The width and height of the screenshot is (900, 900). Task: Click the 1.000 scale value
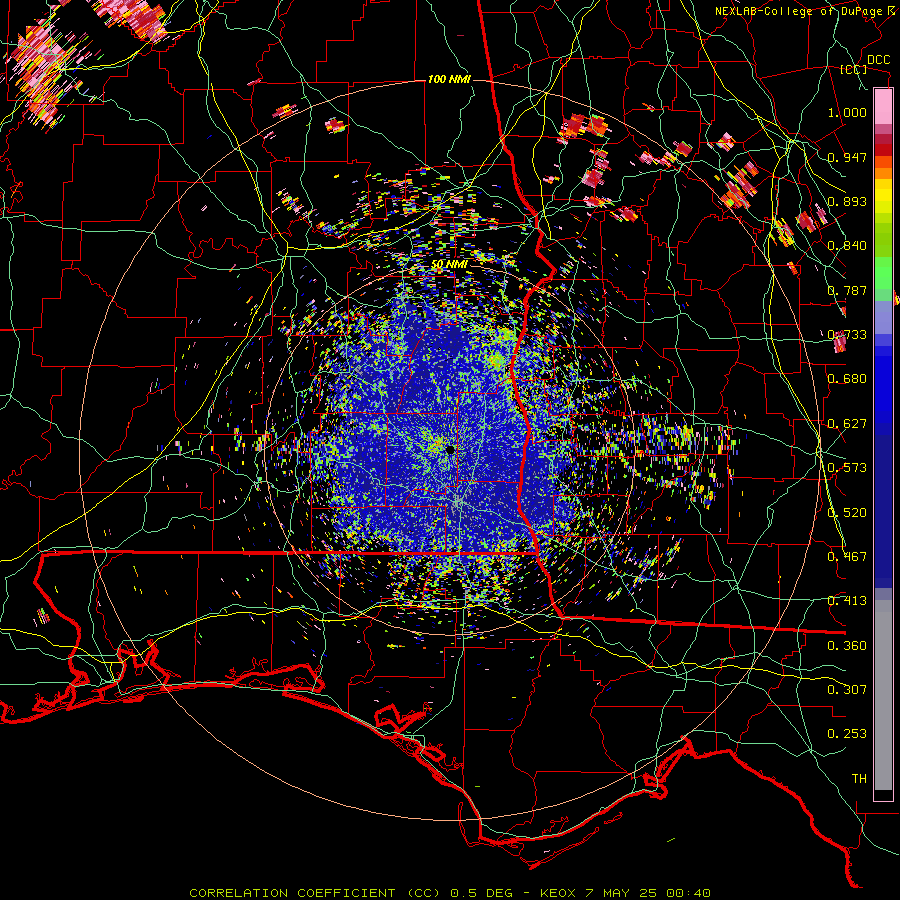pos(847,112)
